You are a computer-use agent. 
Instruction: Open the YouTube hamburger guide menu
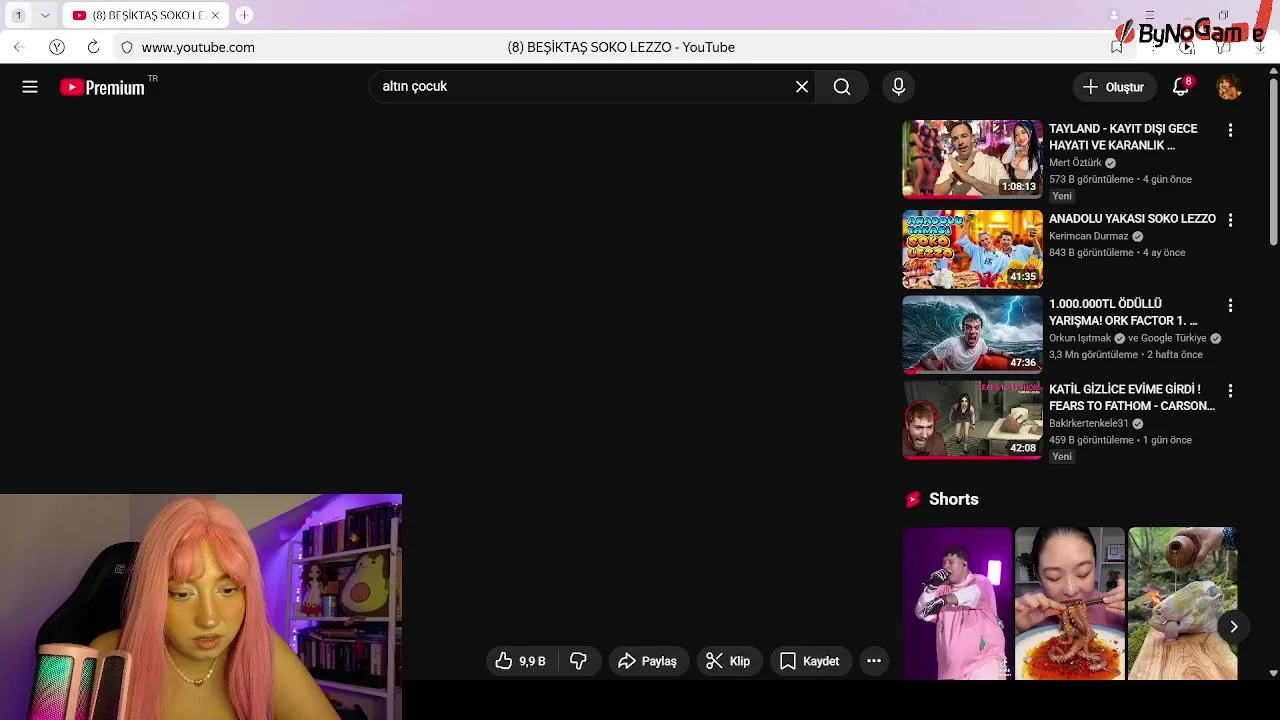click(x=30, y=87)
